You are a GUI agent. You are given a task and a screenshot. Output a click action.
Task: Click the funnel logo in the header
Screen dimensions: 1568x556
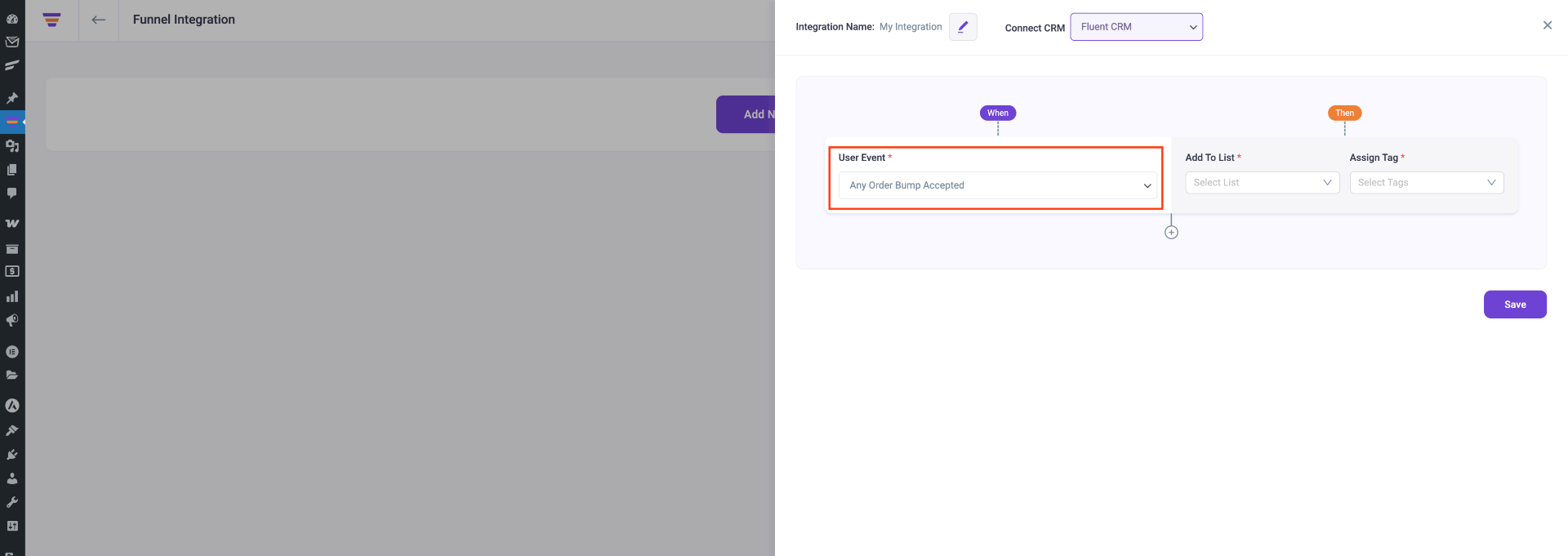click(52, 20)
